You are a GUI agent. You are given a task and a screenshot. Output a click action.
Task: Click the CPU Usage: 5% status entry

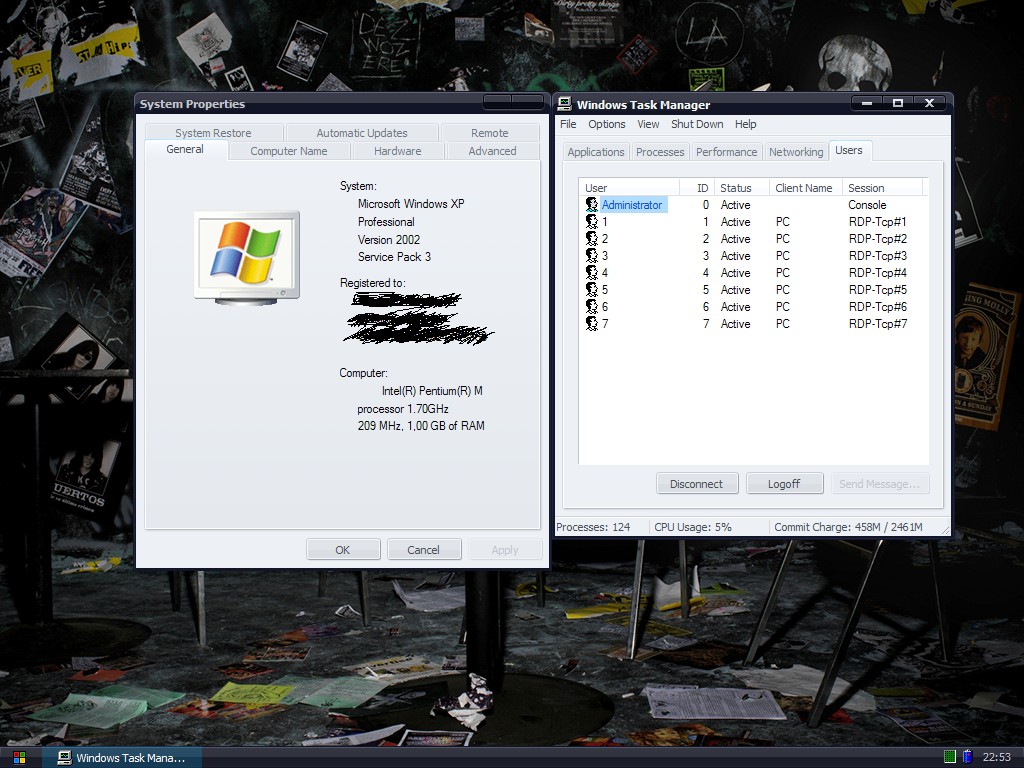[693, 527]
